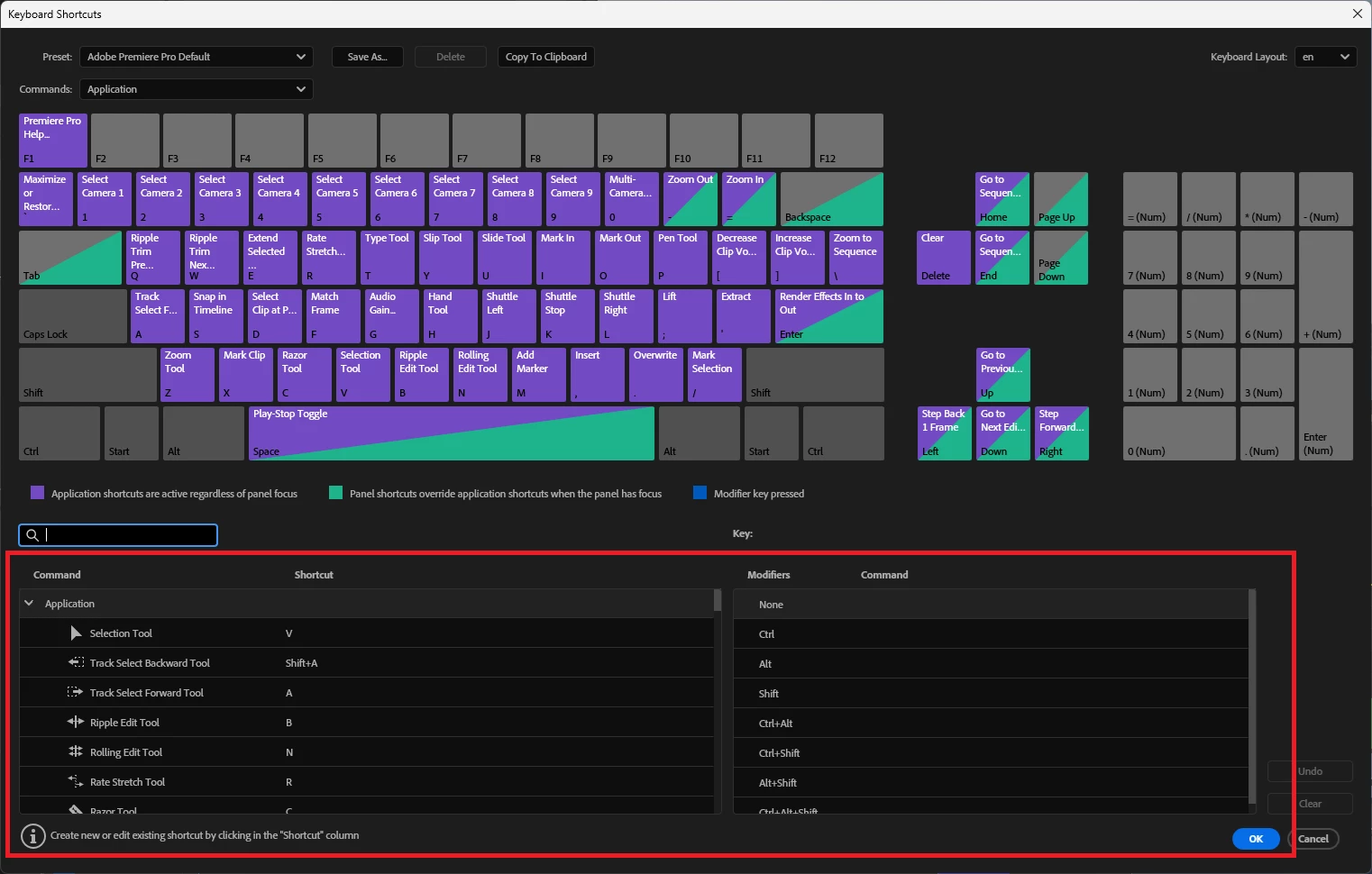Click the Multi-Camera 0 key

(632, 199)
